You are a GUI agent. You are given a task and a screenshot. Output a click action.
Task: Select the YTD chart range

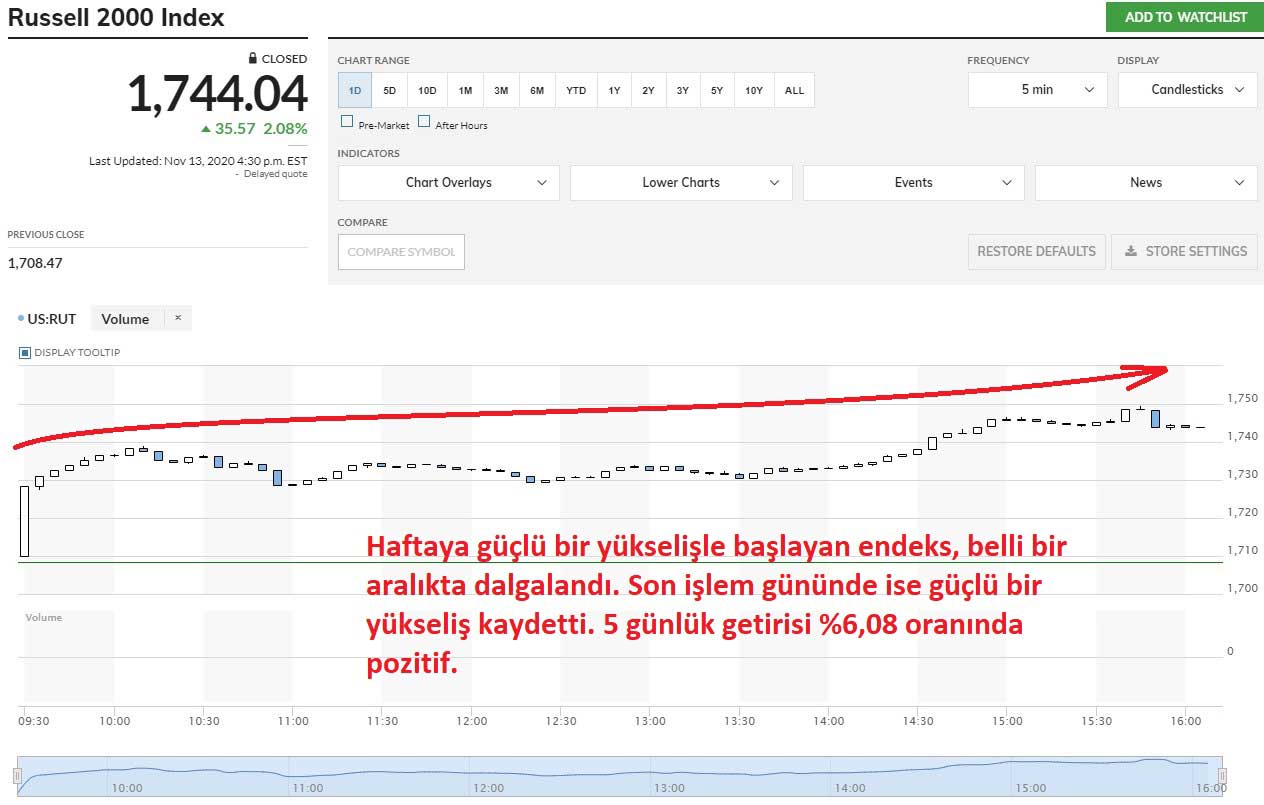coord(576,90)
